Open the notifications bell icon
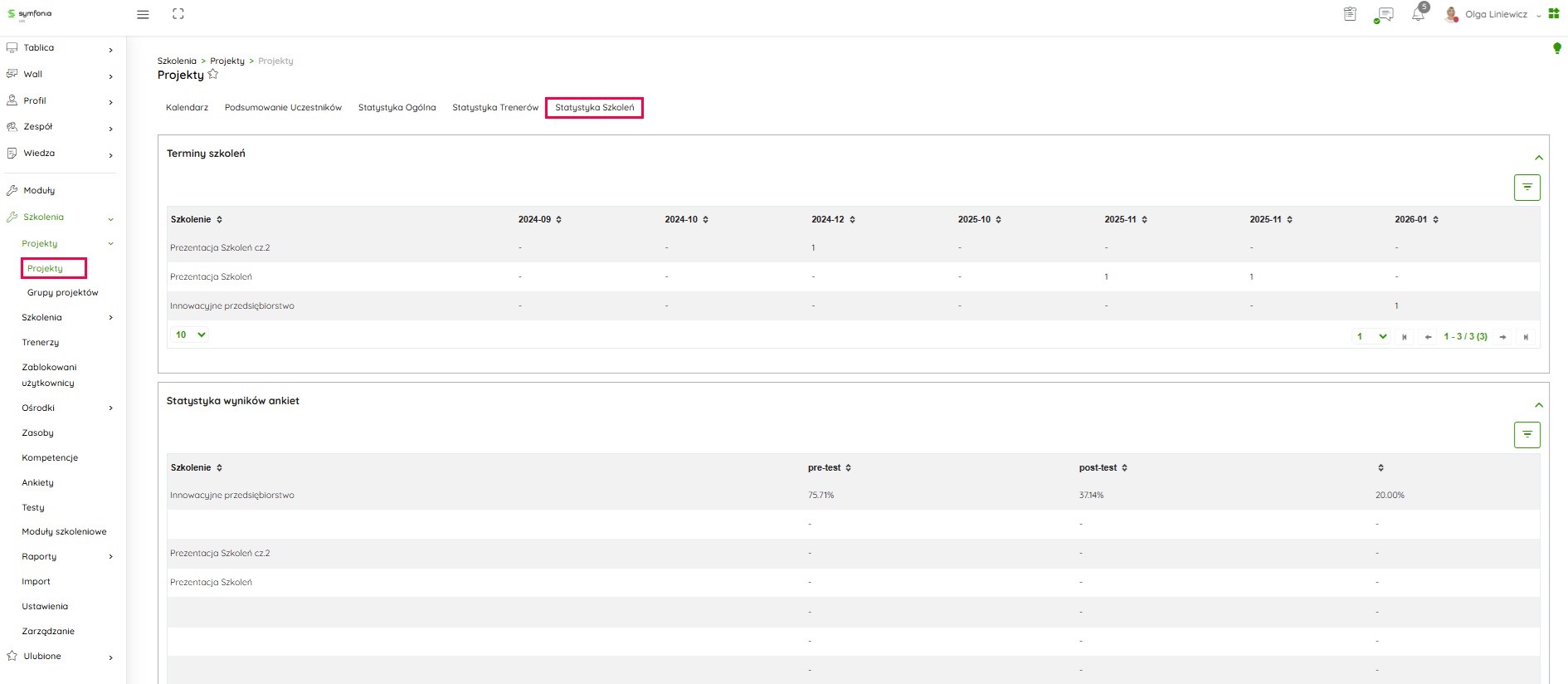This screenshot has height=684, width=1568. click(1418, 15)
